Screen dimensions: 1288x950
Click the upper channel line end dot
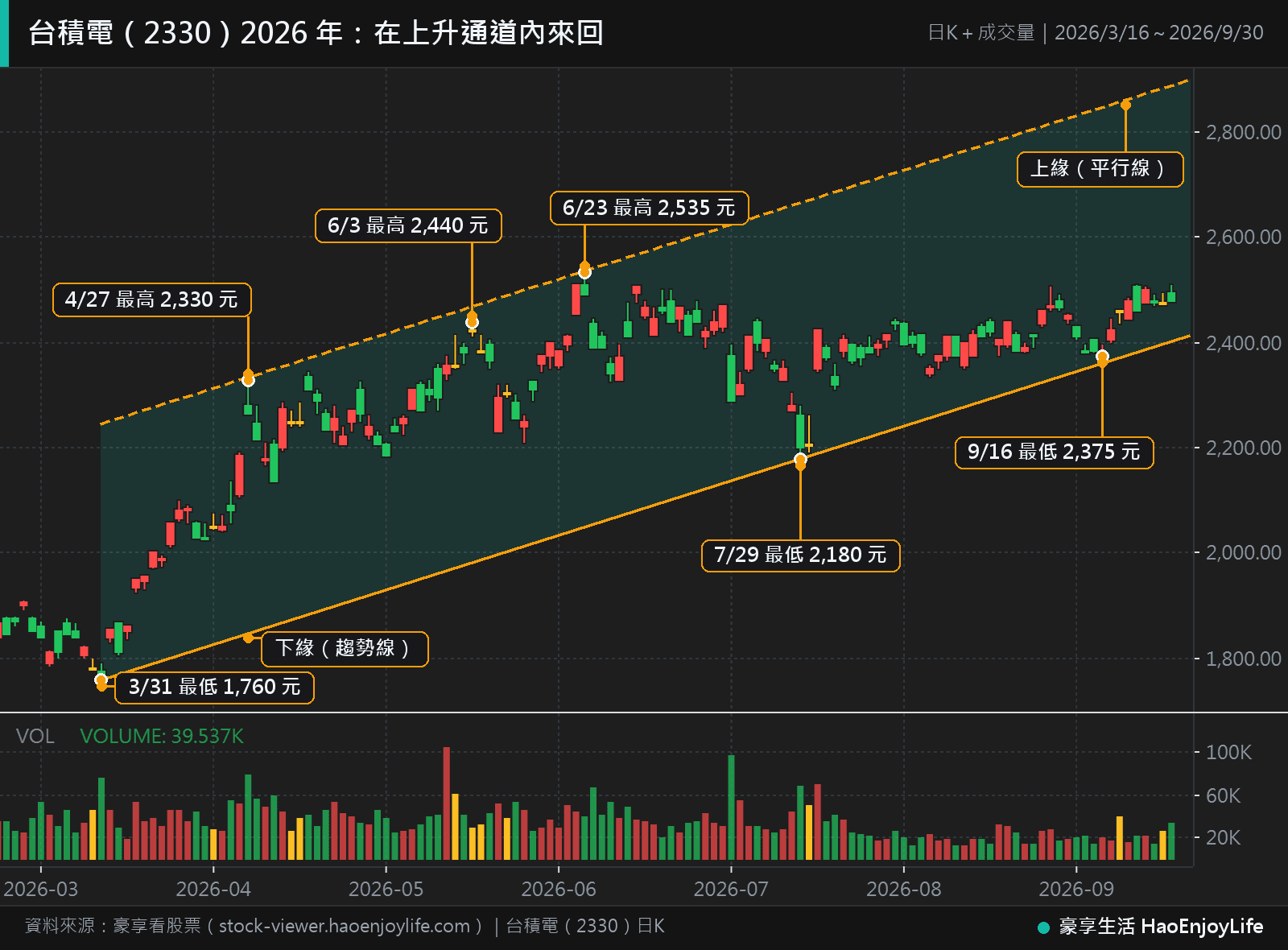(1125, 105)
